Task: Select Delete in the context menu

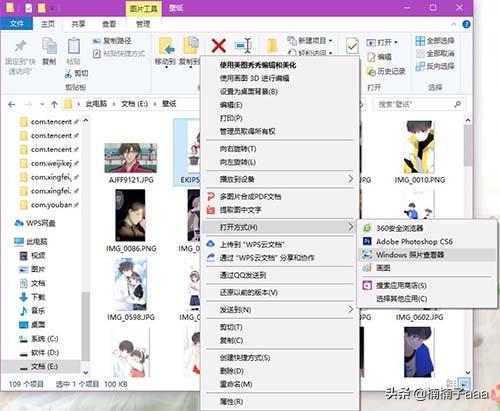Action: tap(279, 371)
